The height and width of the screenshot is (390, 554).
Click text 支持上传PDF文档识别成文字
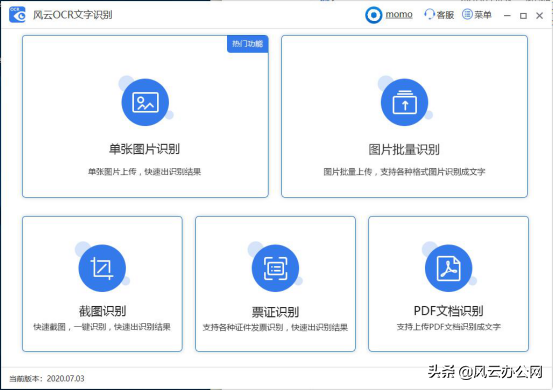[449, 327]
